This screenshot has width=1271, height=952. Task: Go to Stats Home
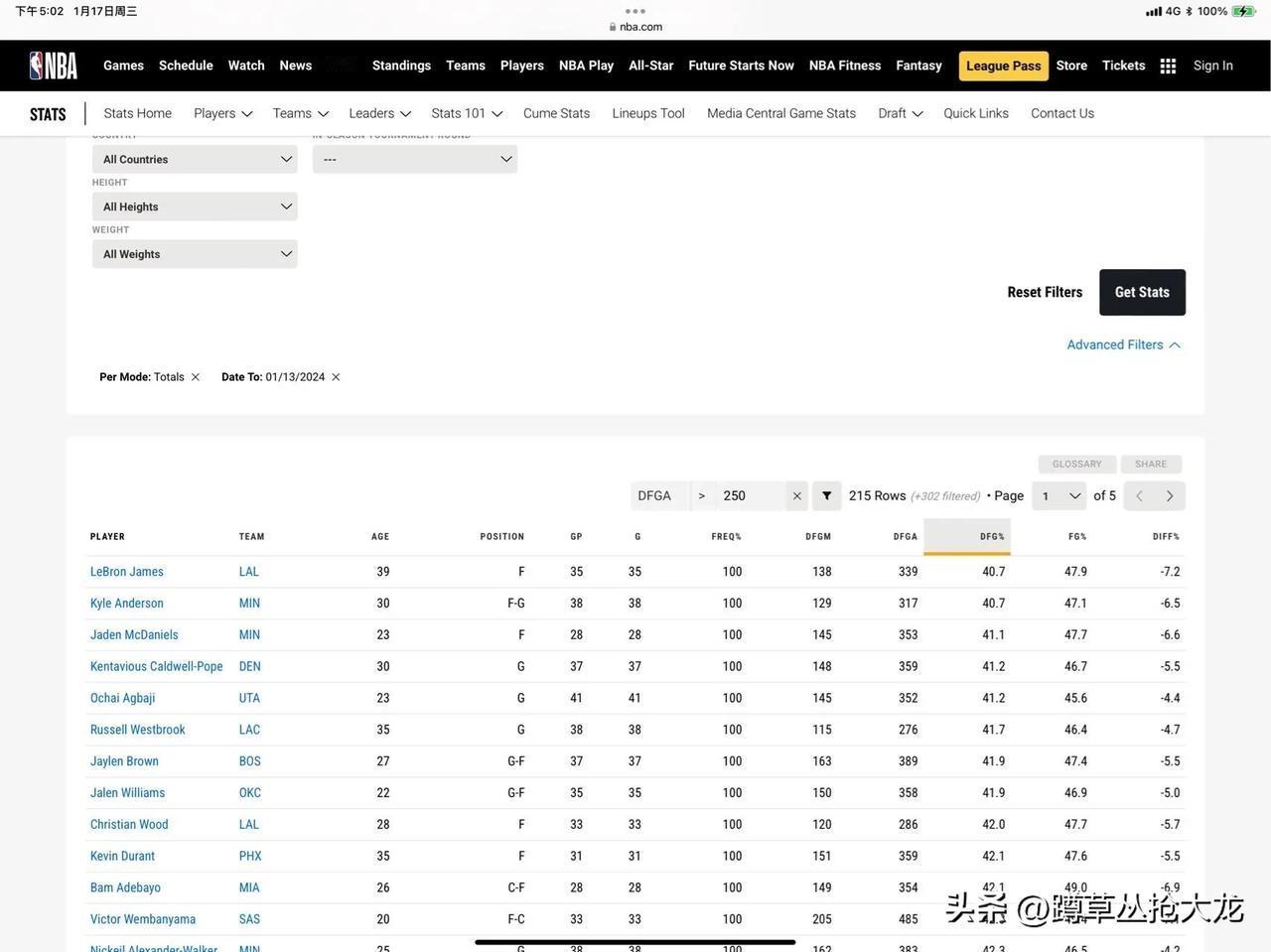pos(138,113)
